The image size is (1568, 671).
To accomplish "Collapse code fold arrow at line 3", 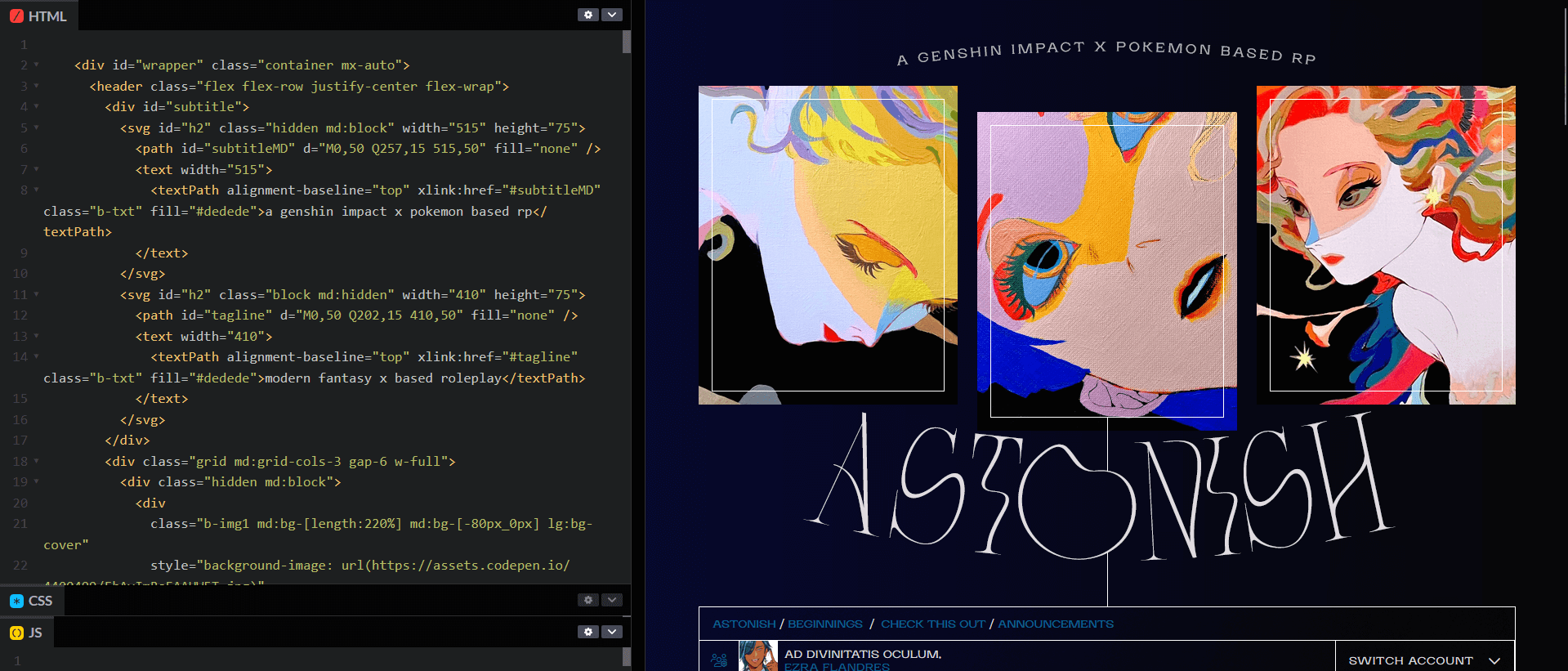I will tap(36, 86).
